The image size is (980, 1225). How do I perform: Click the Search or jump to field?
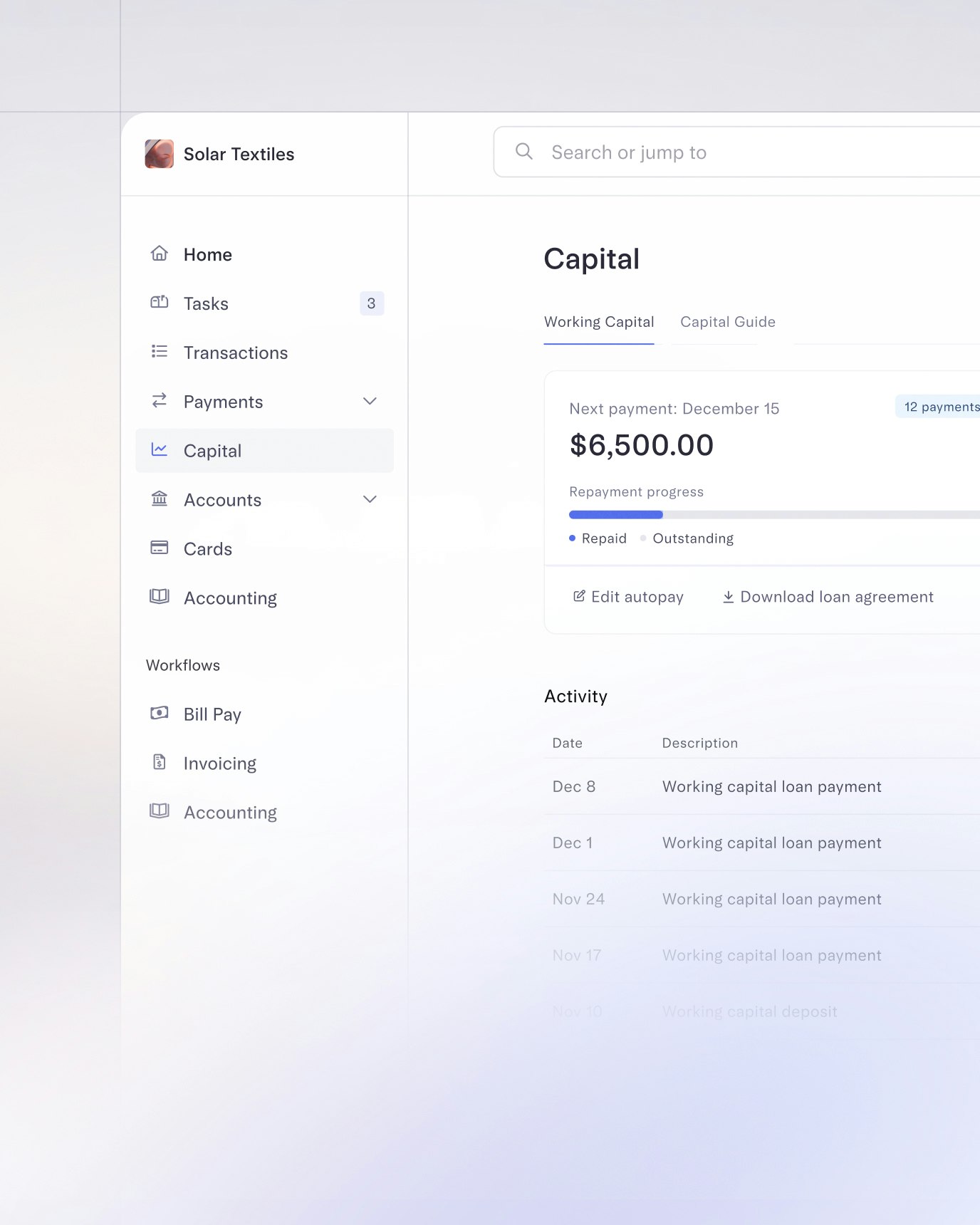(x=737, y=152)
